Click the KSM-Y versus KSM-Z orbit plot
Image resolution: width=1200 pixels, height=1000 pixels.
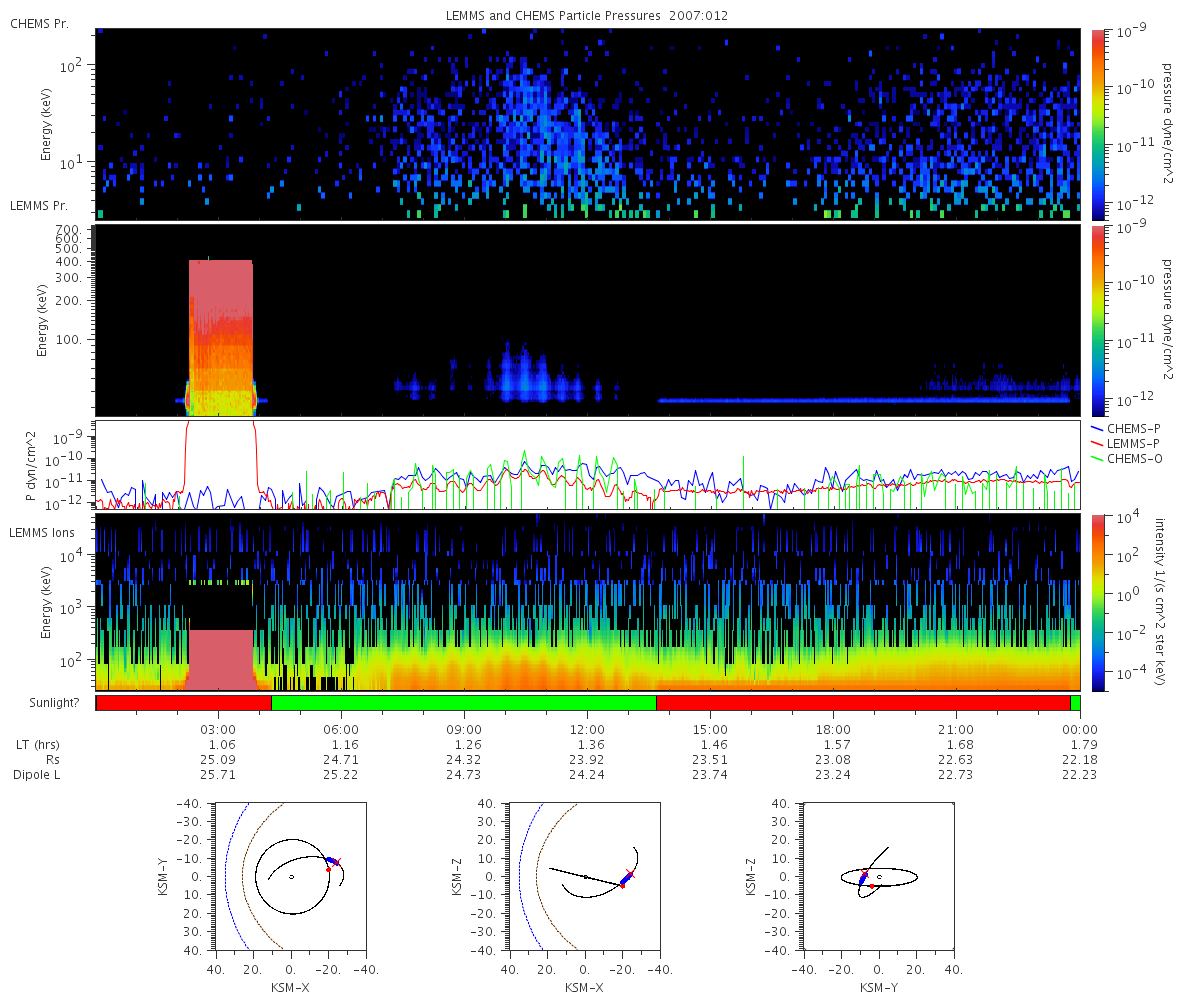click(x=879, y=876)
